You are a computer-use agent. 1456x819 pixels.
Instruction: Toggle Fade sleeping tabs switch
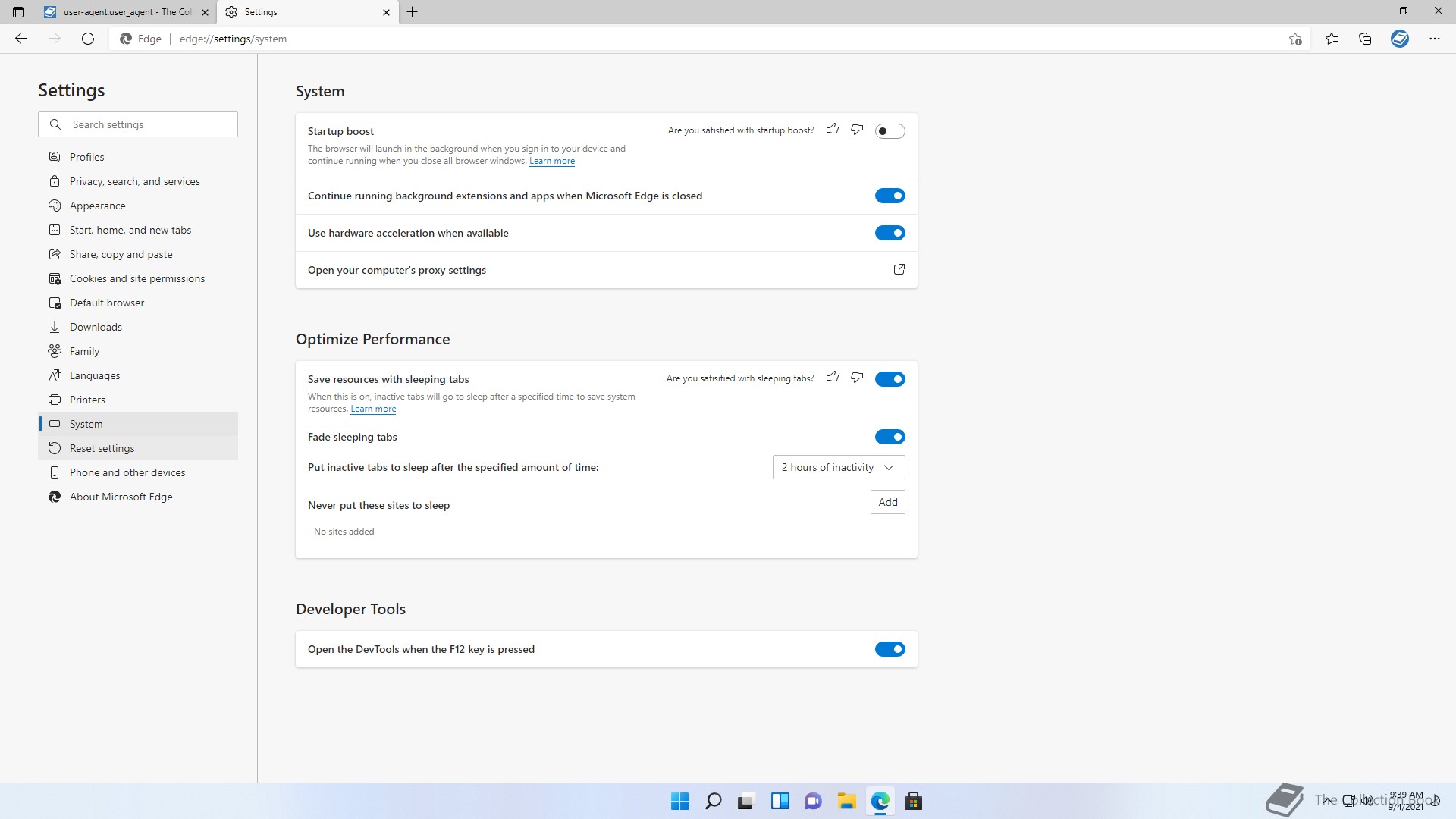[890, 437]
